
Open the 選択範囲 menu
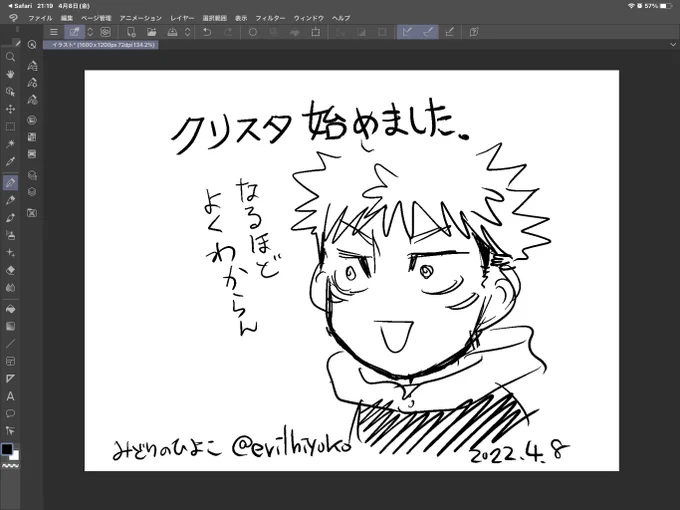click(215, 18)
